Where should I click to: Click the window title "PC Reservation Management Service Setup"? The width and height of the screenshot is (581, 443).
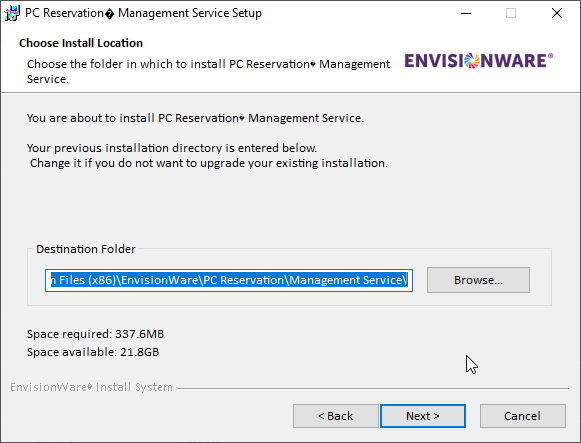(x=143, y=13)
